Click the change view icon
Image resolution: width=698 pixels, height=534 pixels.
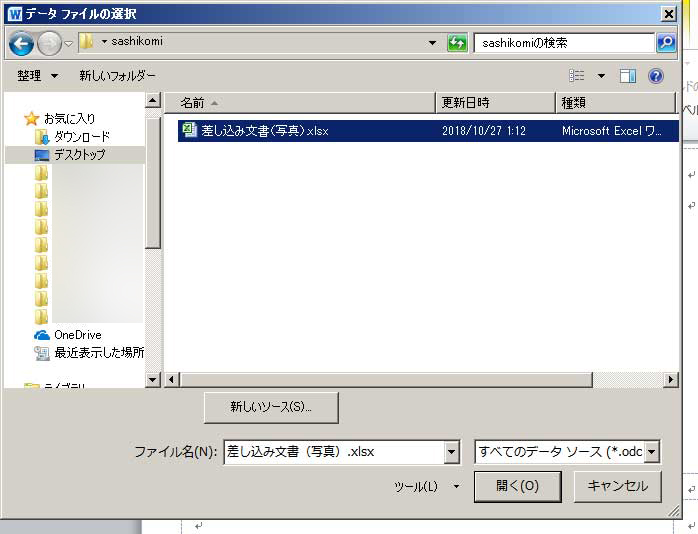(577, 76)
